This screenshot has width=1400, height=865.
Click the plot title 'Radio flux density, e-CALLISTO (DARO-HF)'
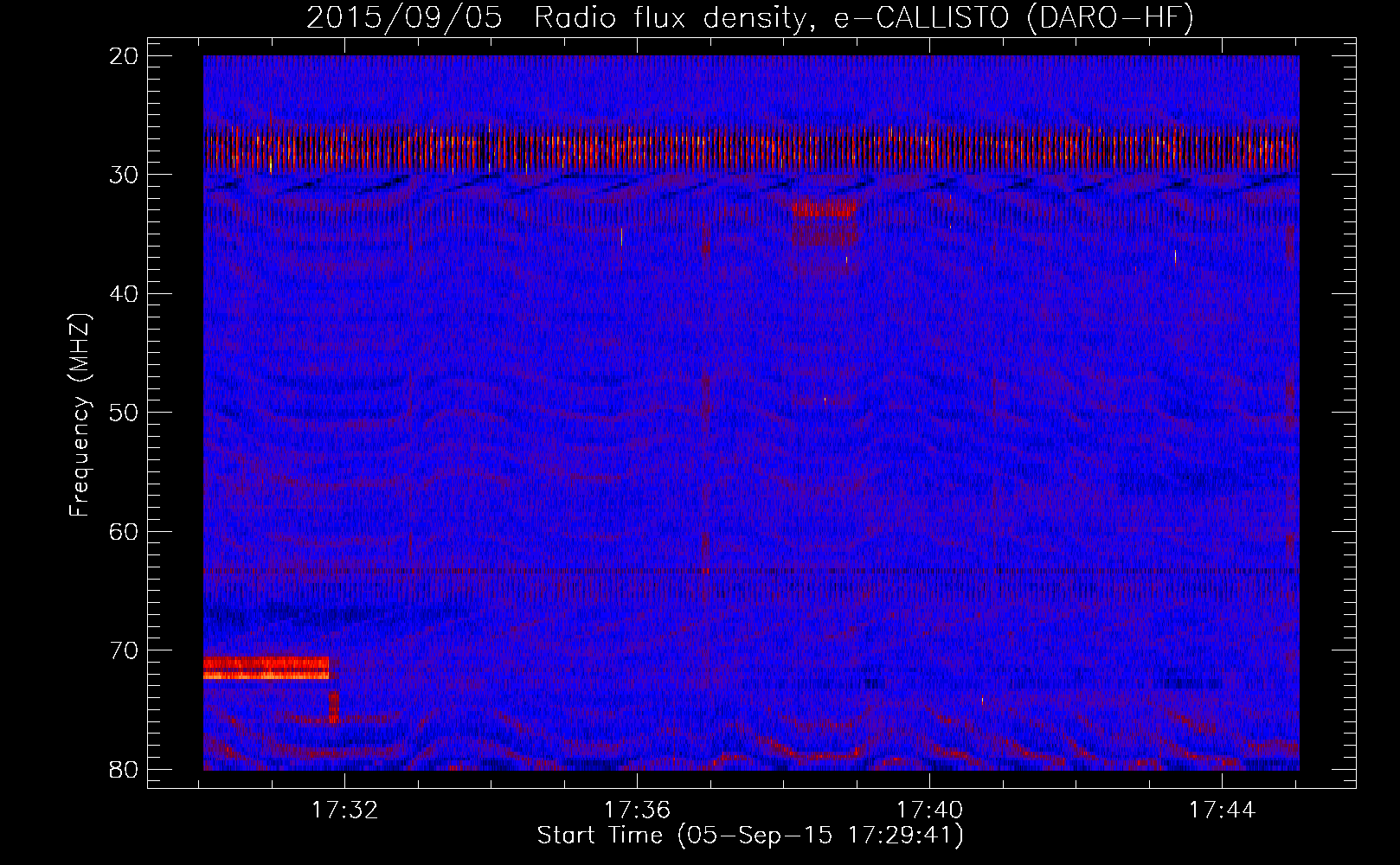pos(864,18)
